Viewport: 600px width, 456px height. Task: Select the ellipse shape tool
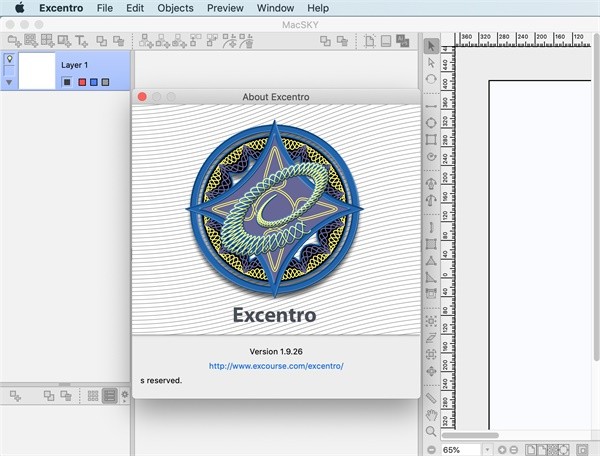click(x=431, y=123)
